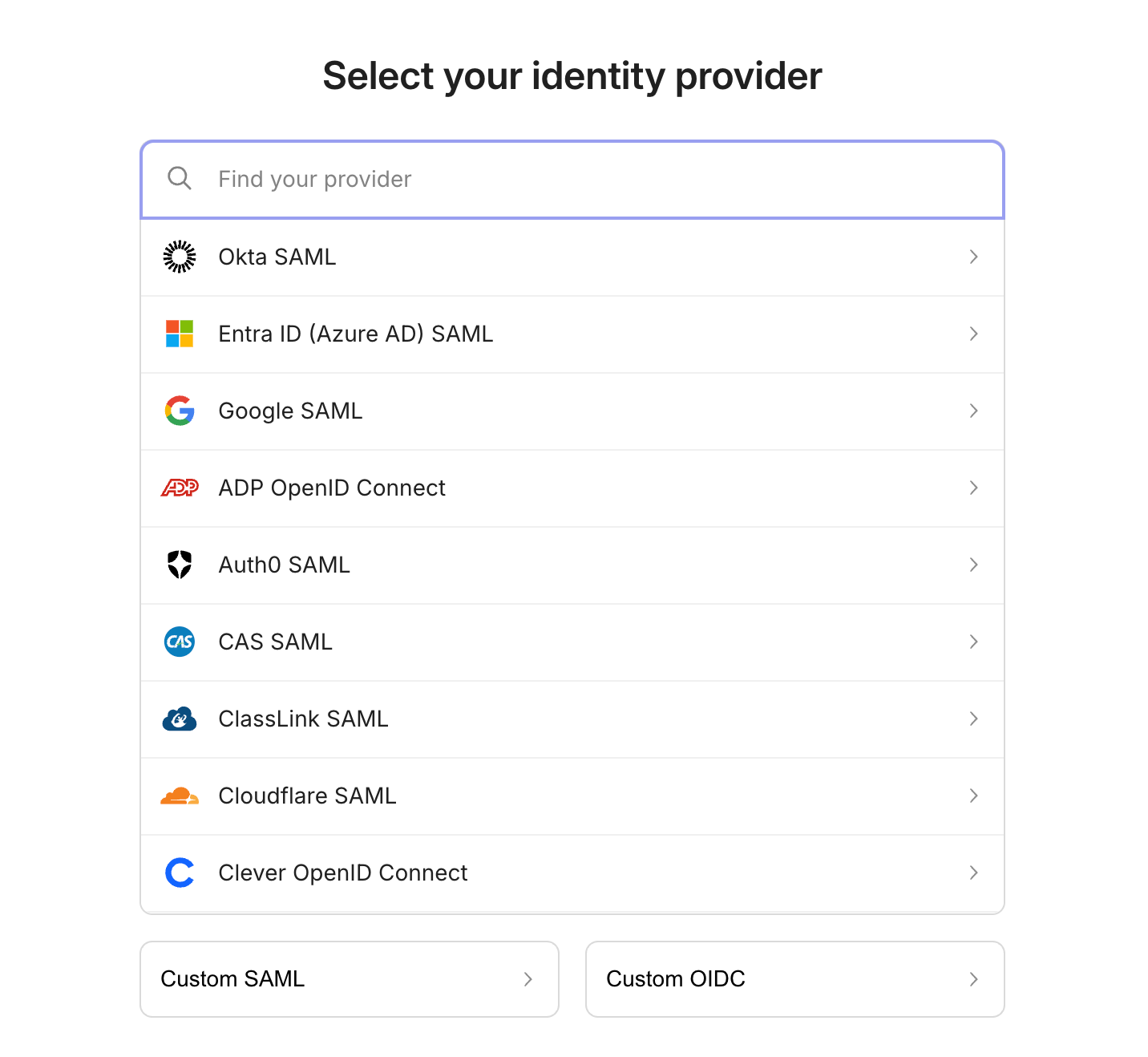Open Cloudflare SAML via its chevron
1148x1057 pixels.
(x=974, y=796)
